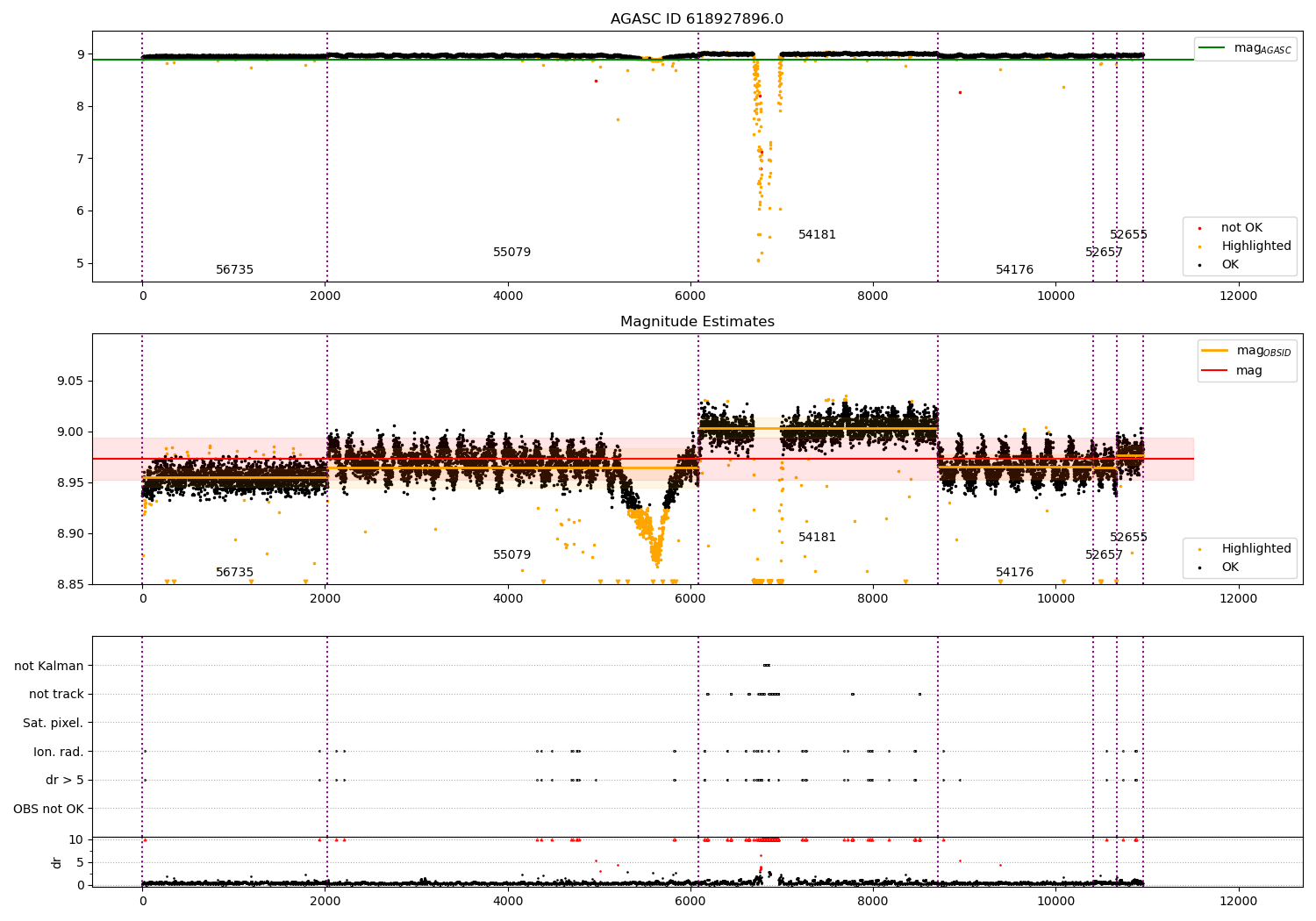Click "OK" in Magnitude Estimates legend
The image size is (1316, 921).
pos(1230,568)
